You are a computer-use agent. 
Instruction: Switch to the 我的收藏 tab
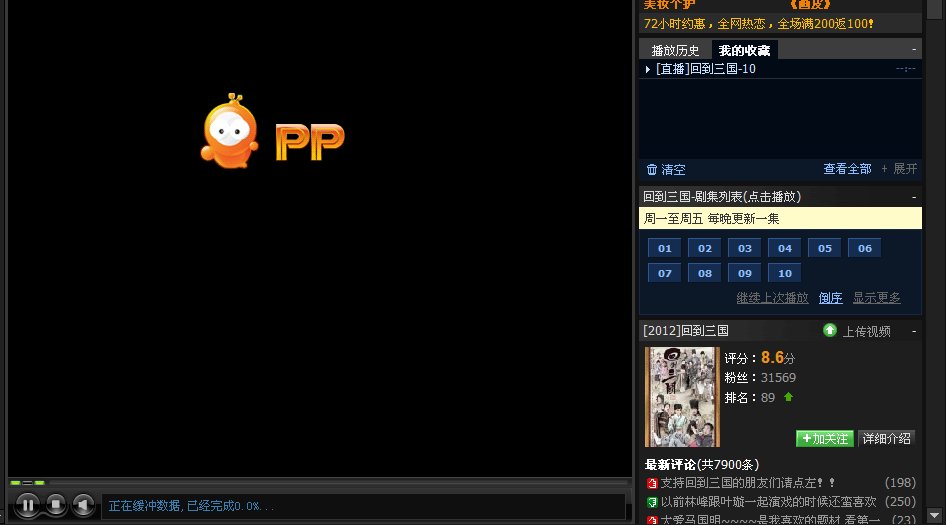[x=744, y=51]
